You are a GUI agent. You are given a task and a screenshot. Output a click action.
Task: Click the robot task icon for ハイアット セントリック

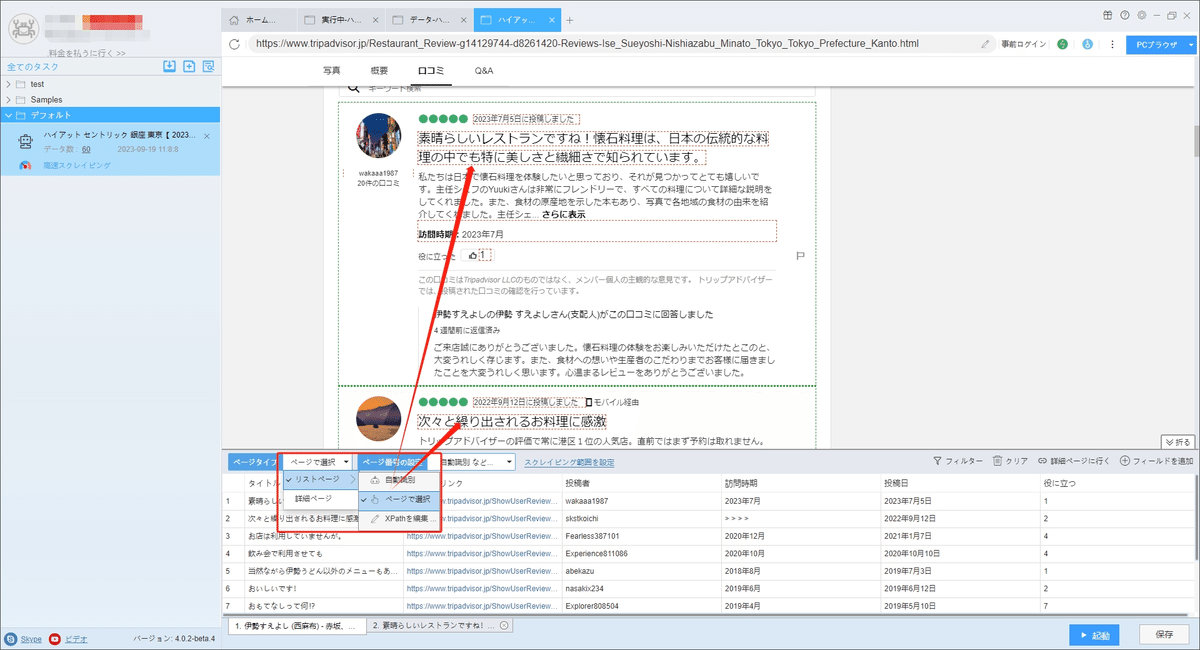pyautogui.click(x=27, y=141)
